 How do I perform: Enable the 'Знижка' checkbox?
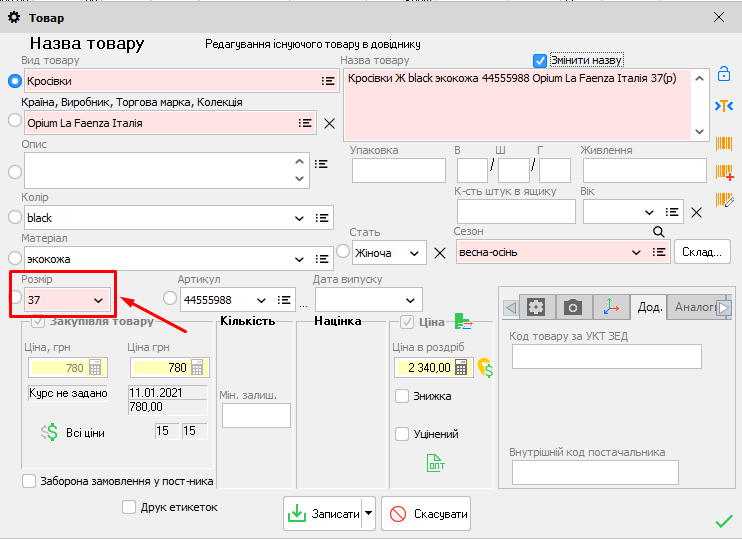402,396
